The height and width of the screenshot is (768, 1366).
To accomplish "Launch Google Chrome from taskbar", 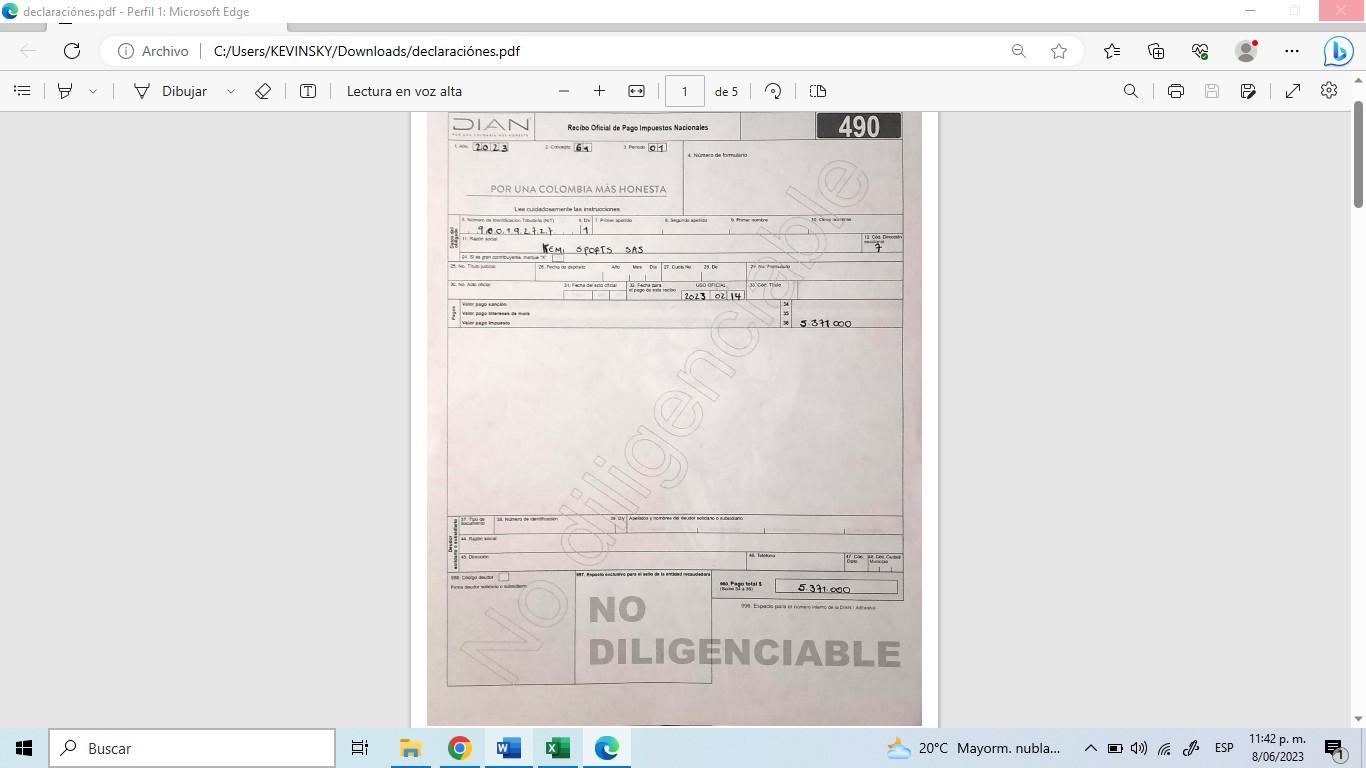I will 459,748.
